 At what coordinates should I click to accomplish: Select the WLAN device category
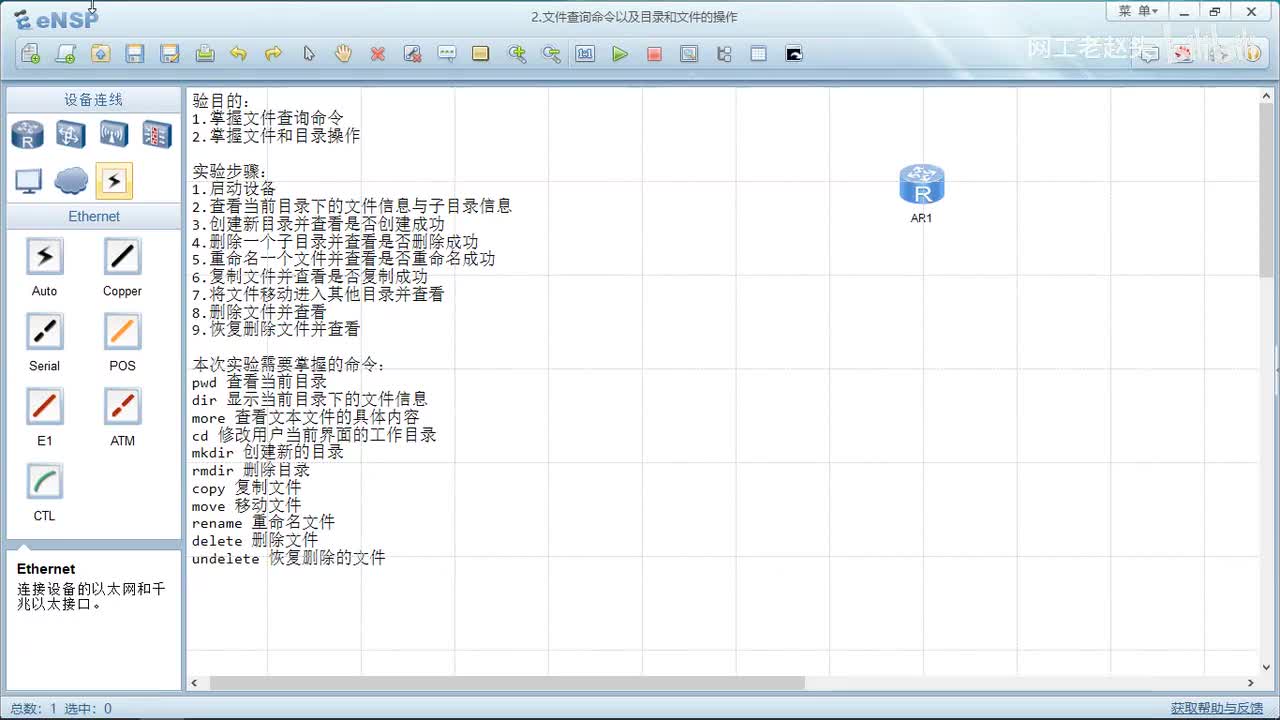coord(114,134)
